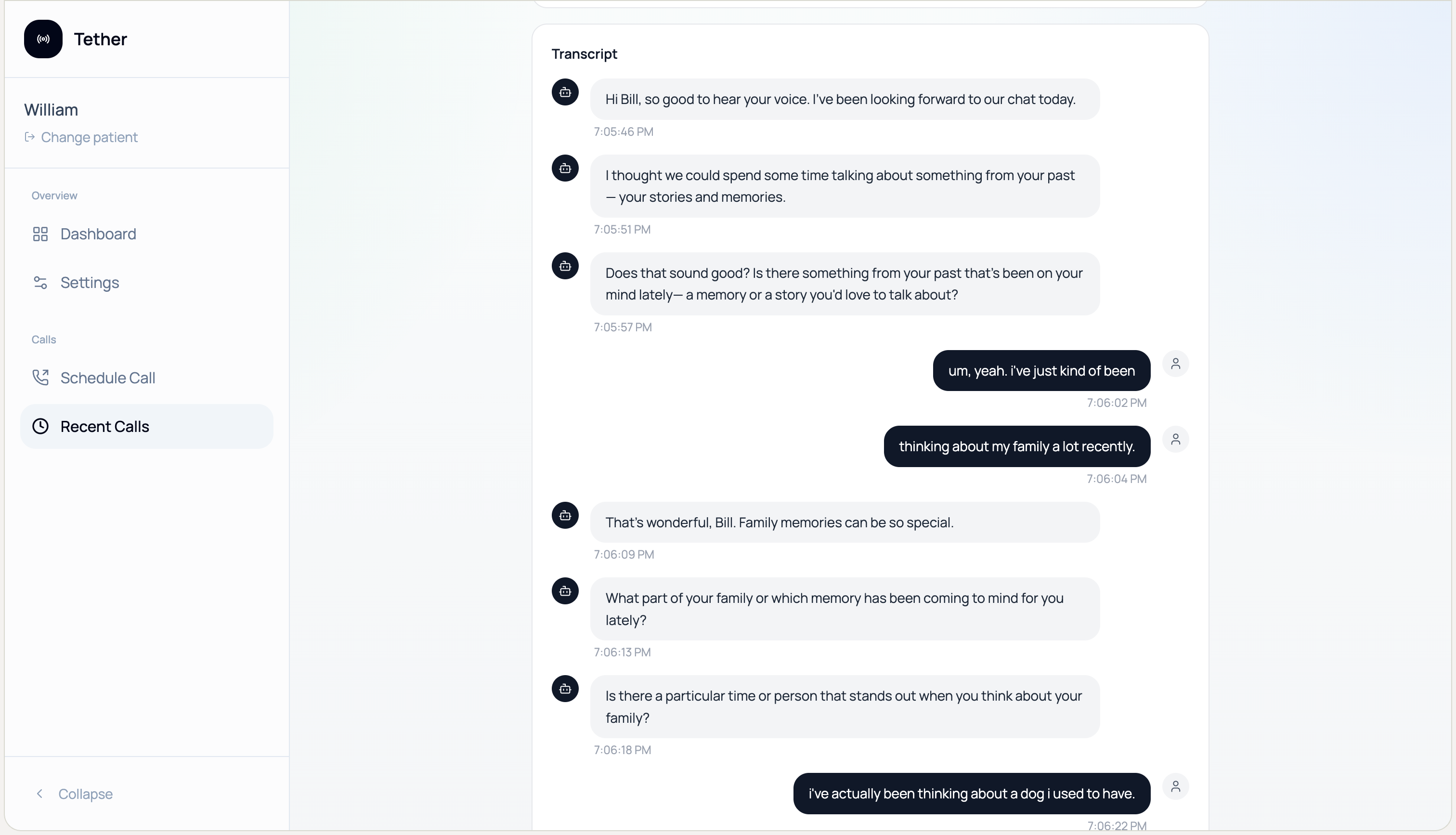Click the "dog i used to have" message bubble

coord(971,794)
